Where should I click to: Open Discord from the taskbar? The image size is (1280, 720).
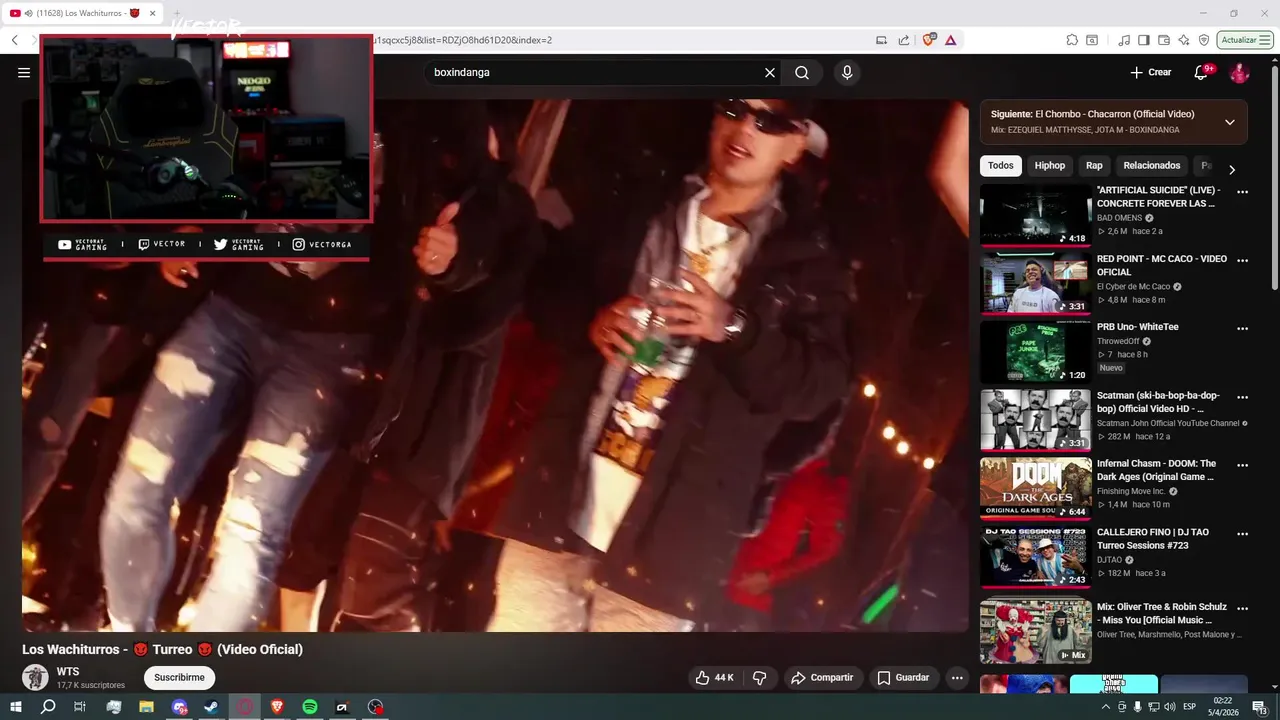(x=179, y=707)
